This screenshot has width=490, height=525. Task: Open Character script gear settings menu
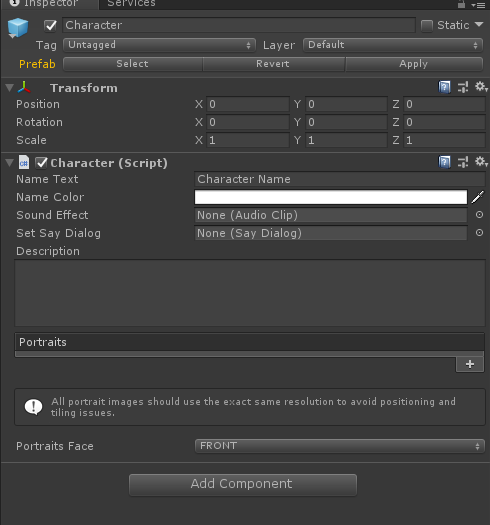click(x=481, y=162)
